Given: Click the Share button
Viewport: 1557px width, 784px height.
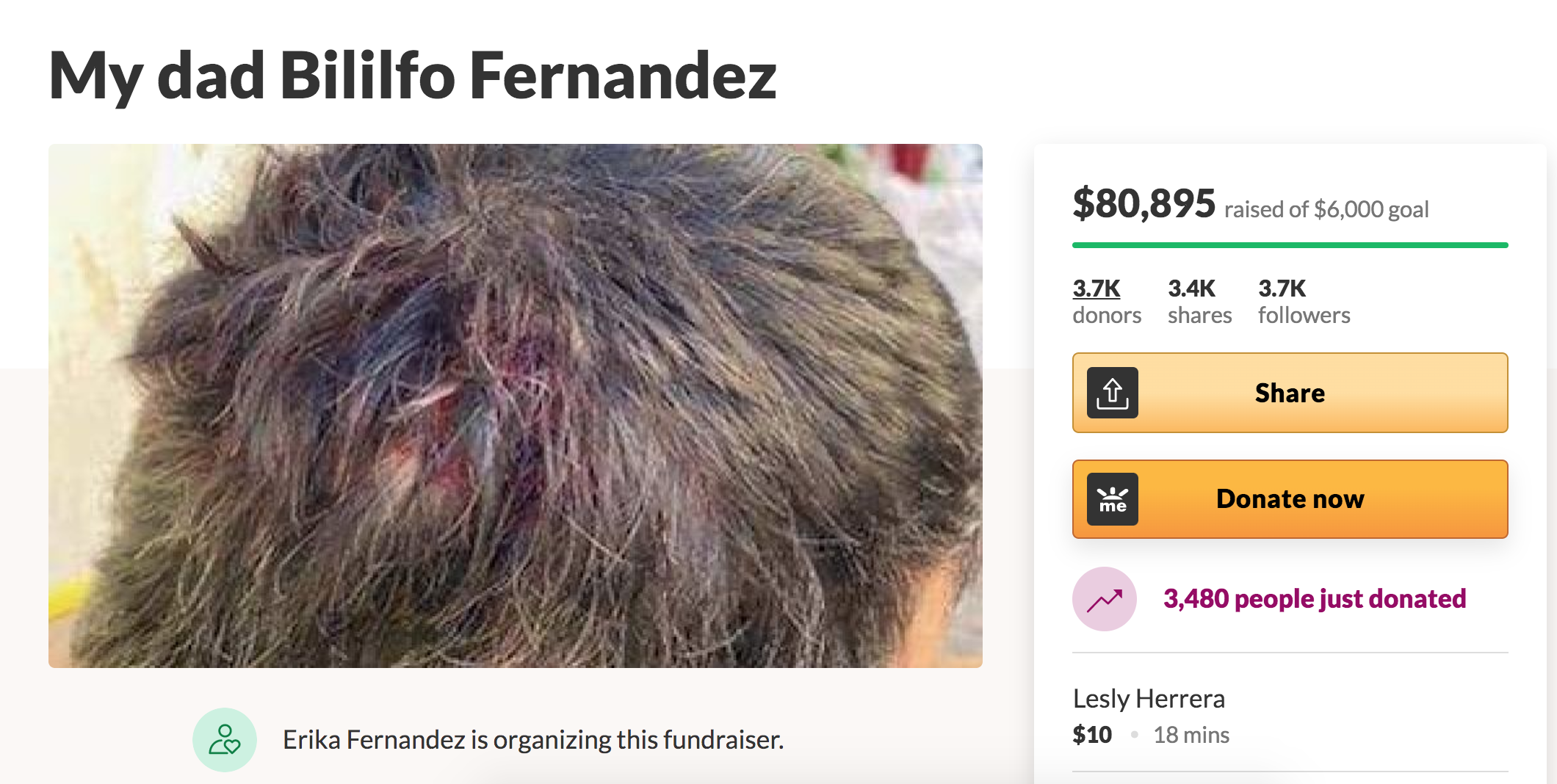Looking at the screenshot, I should click(x=1290, y=393).
